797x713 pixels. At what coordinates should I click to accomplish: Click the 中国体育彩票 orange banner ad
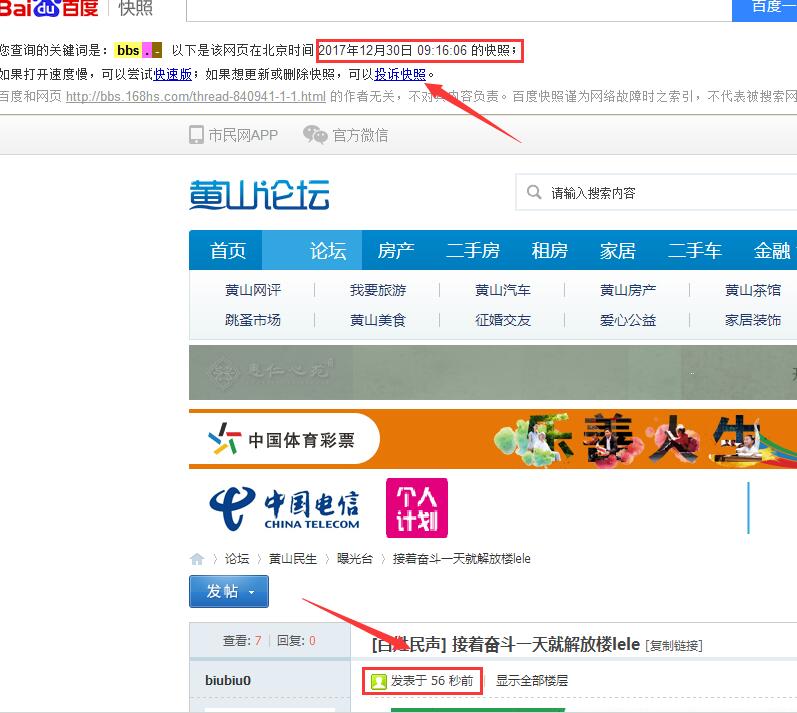click(x=493, y=439)
